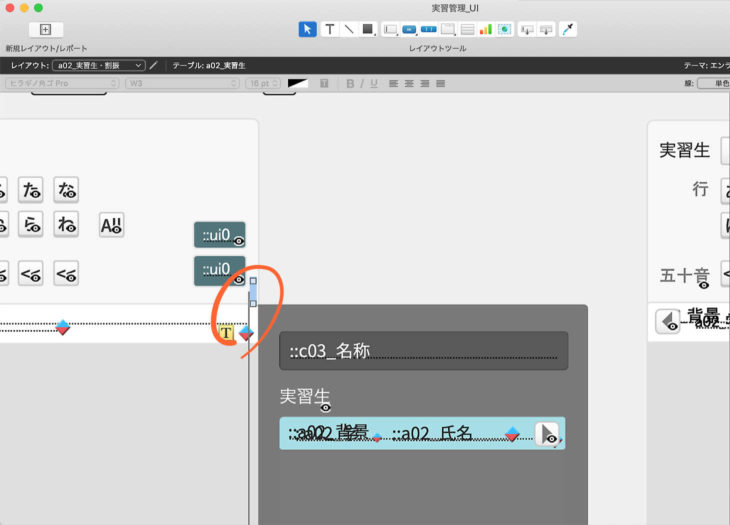Select the Button tool in layout tools
Viewport: 730px width, 525px height.
409,29
